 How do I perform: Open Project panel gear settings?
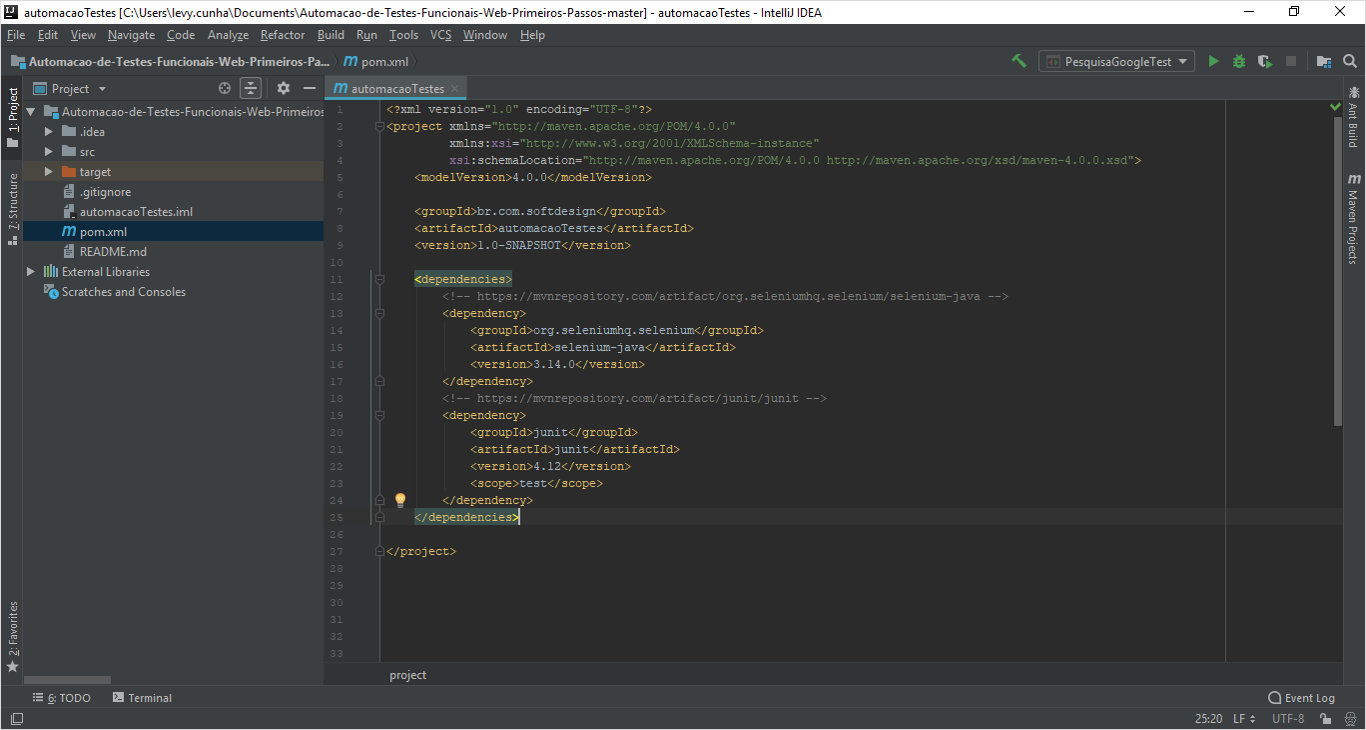tap(283, 88)
